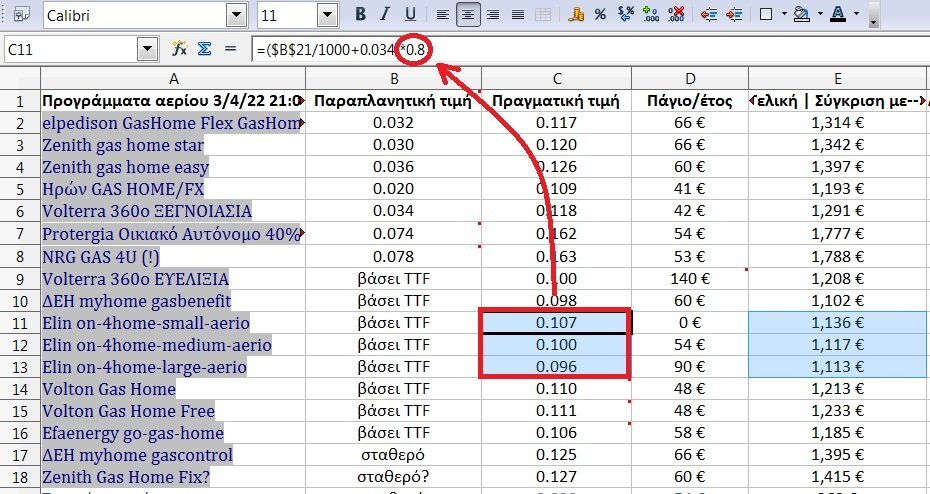The width and height of the screenshot is (930, 494).
Task: Apply Percent number format
Action: 600,15
